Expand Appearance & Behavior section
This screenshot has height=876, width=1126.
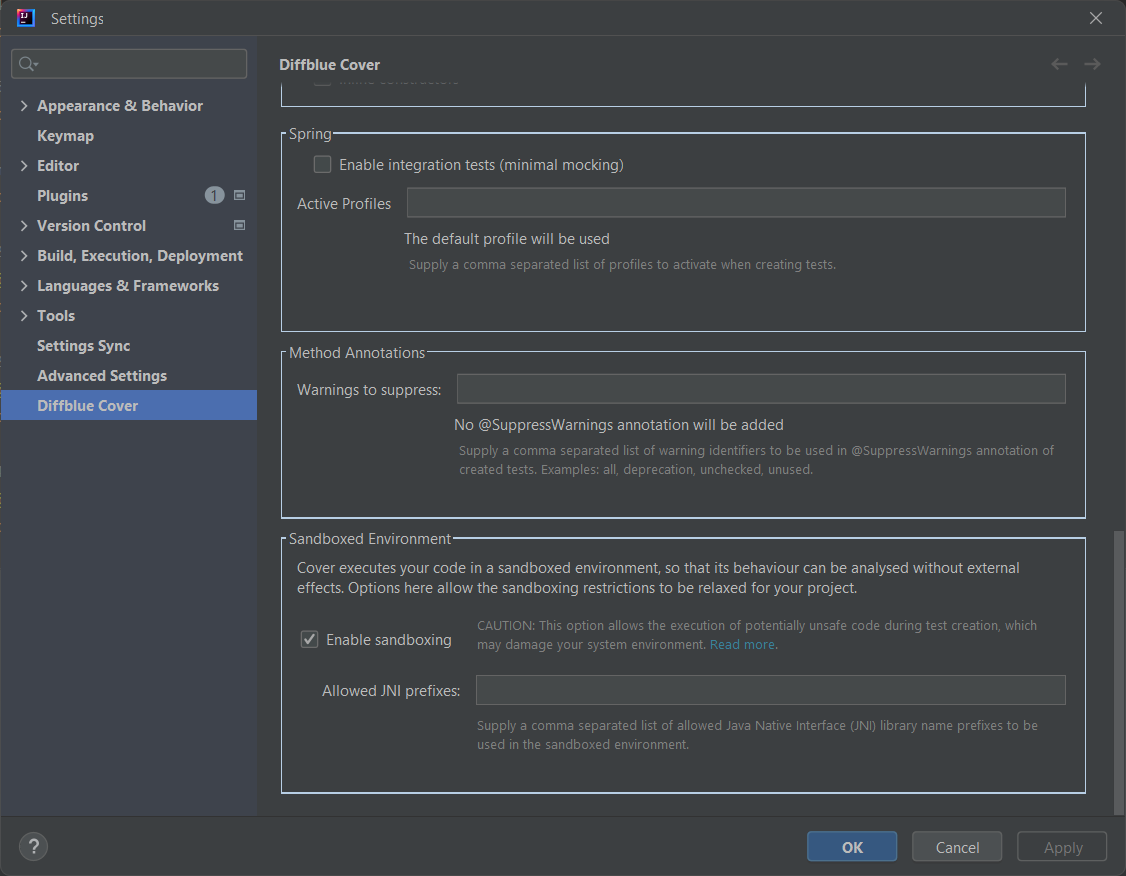point(24,106)
